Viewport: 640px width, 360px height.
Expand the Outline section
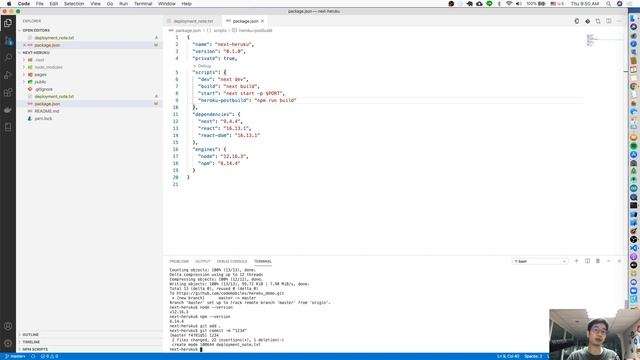click(x=31, y=335)
